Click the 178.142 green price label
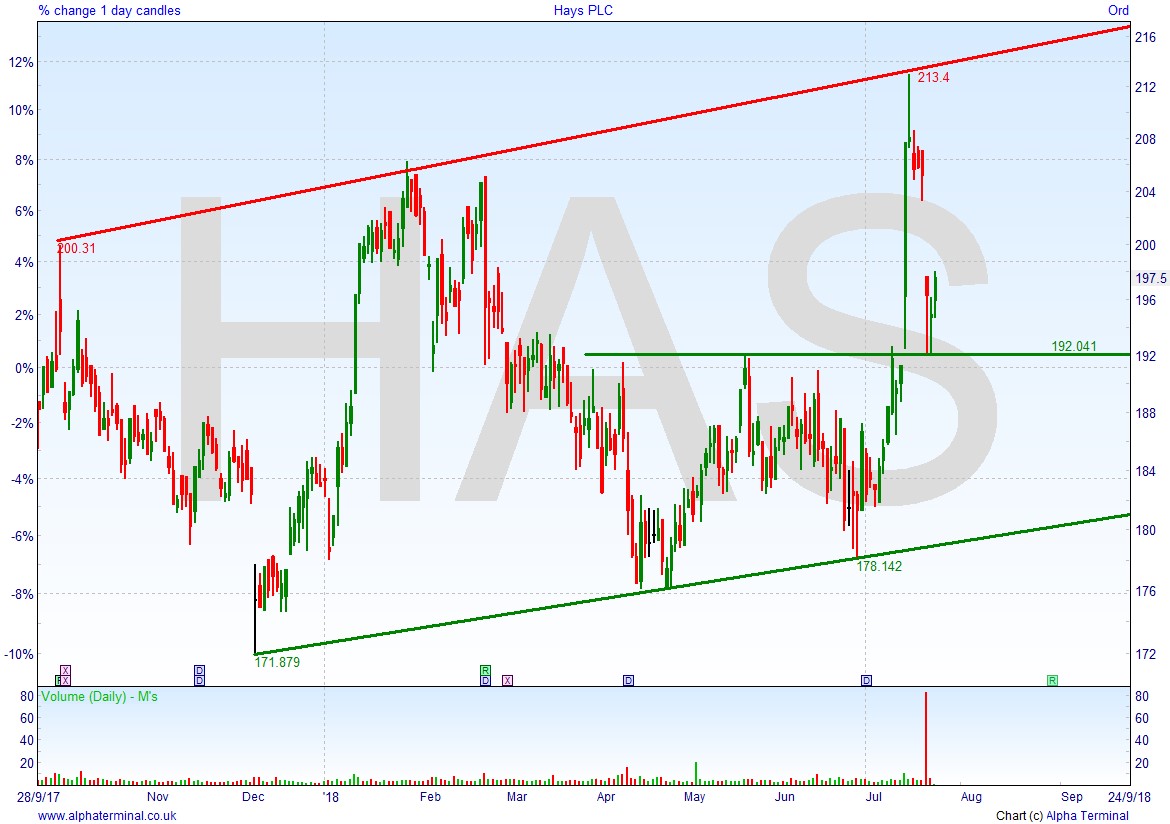 (879, 566)
